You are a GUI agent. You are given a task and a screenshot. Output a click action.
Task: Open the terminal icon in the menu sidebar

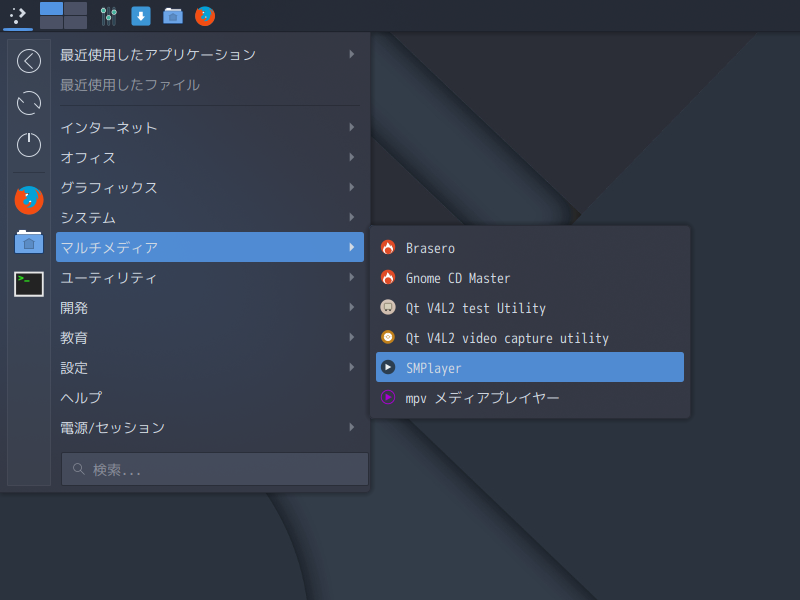point(29,284)
